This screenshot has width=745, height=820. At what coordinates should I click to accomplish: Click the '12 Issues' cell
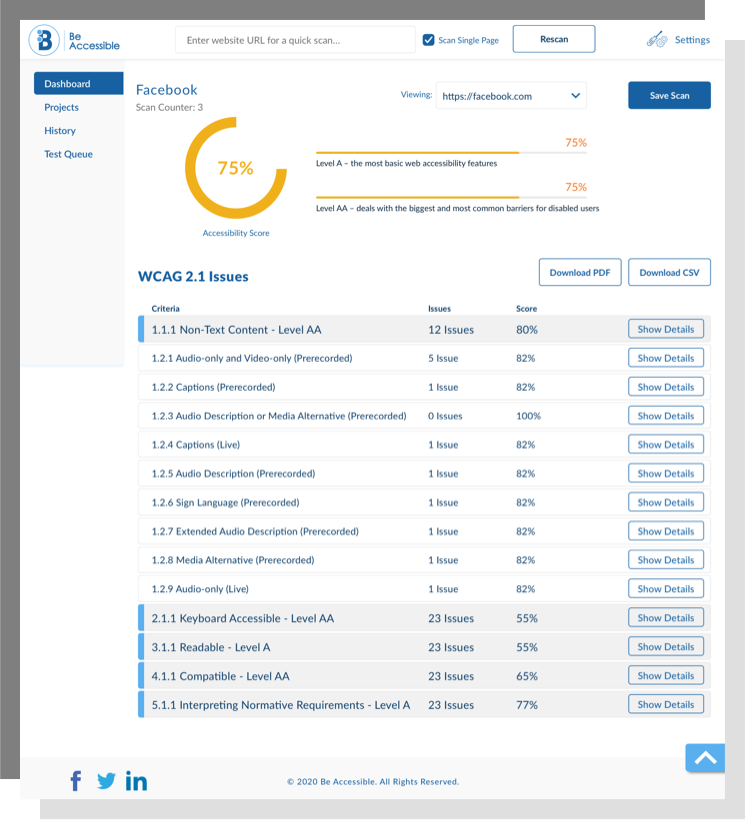click(451, 330)
